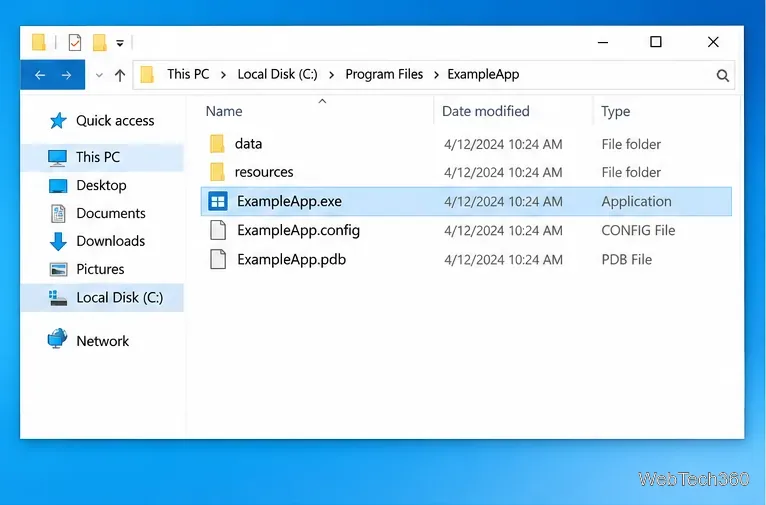
Task: Click ExampleApp in the address bar
Action: click(483, 74)
